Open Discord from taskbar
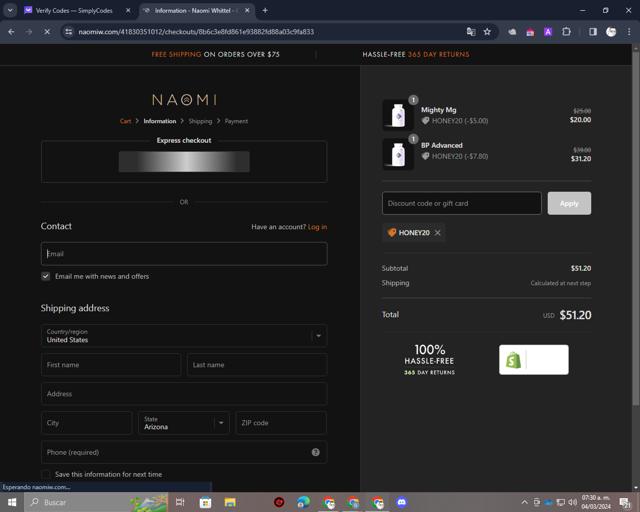The height and width of the screenshot is (512, 640). (402, 502)
